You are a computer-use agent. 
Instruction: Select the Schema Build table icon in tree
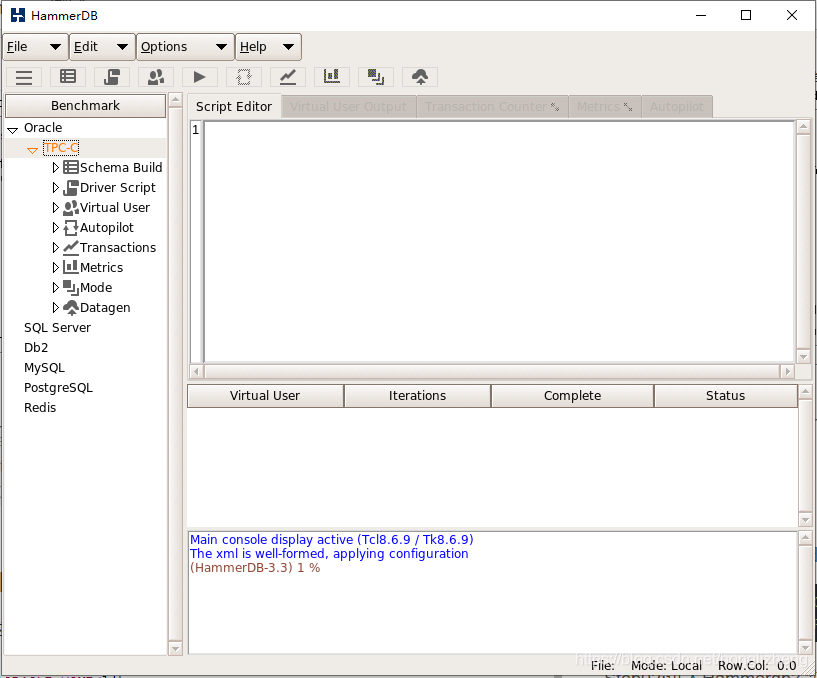[x=70, y=167]
